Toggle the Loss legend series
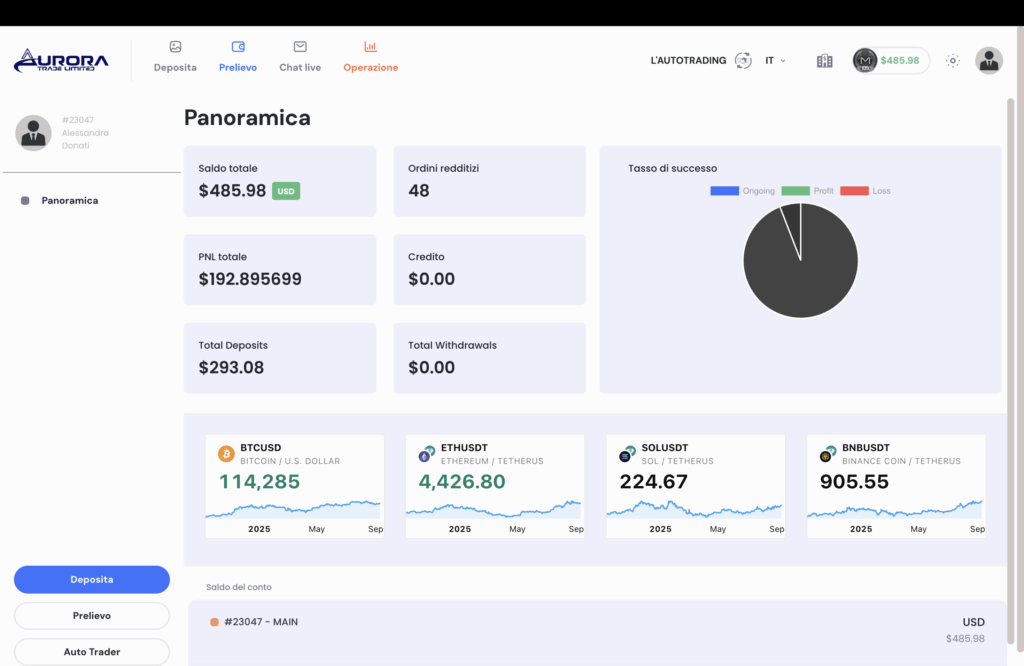1024x666 pixels. (865, 191)
